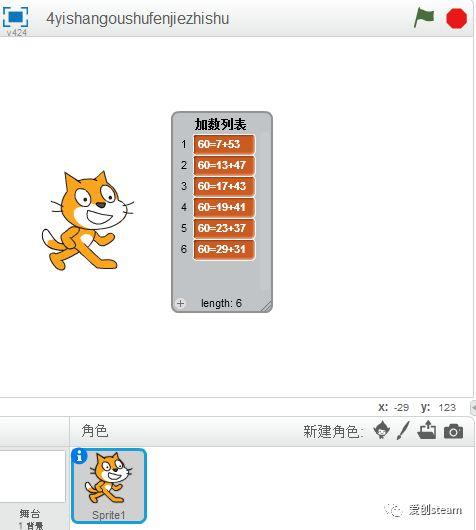
Task: Click the list resize handle corner
Action: tap(267, 306)
